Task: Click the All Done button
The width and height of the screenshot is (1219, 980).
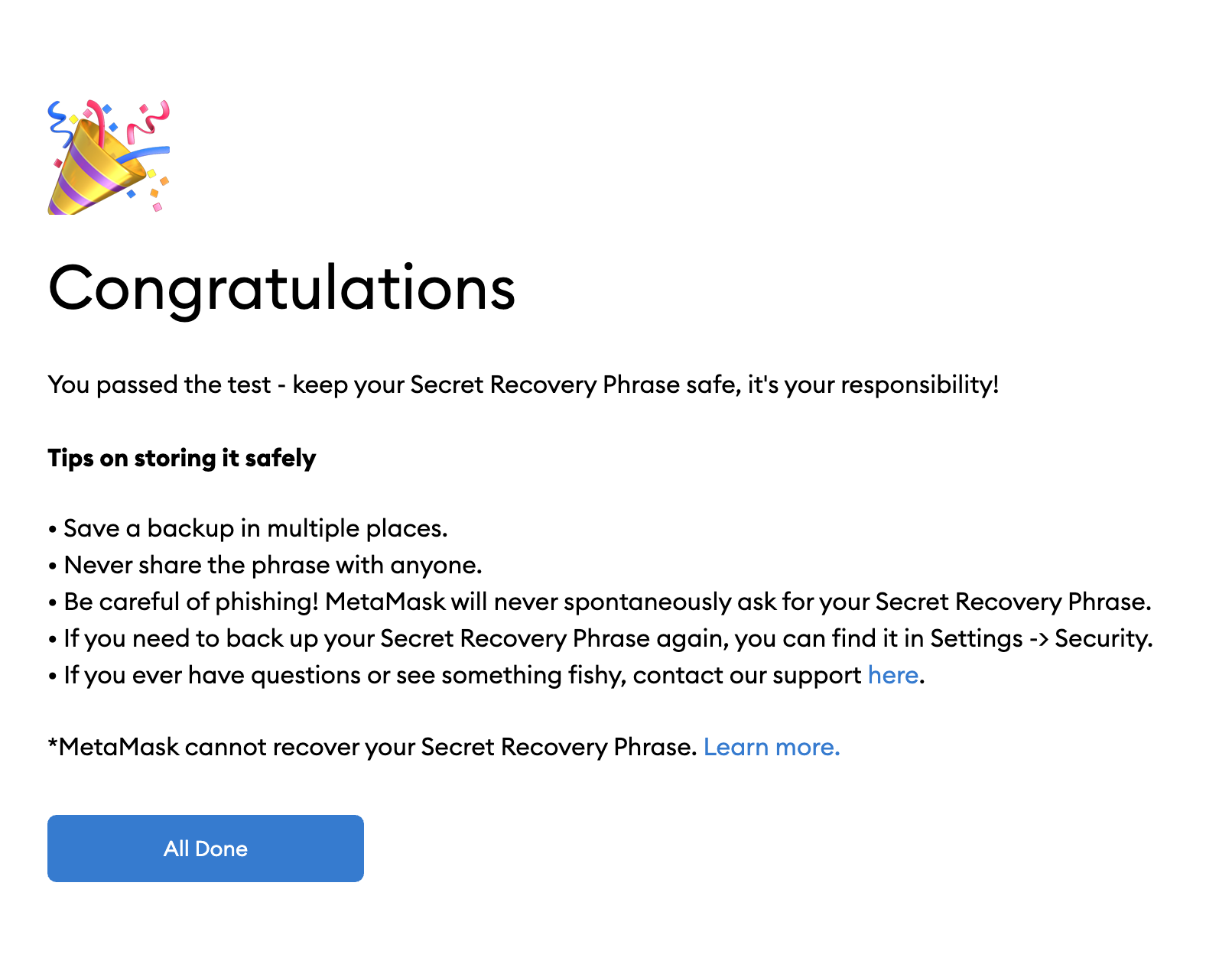Action: (205, 849)
